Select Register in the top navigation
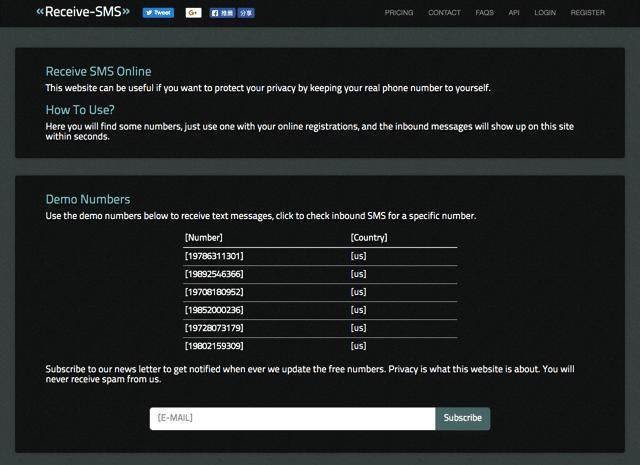The height and width of the screenshot is (465, 640). 588,13
